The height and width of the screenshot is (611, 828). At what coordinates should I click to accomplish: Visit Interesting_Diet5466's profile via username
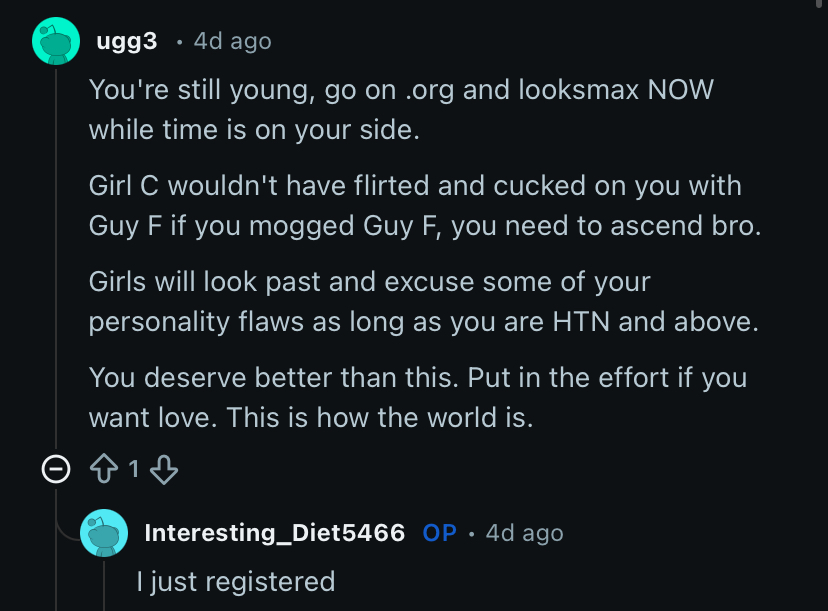274,533
